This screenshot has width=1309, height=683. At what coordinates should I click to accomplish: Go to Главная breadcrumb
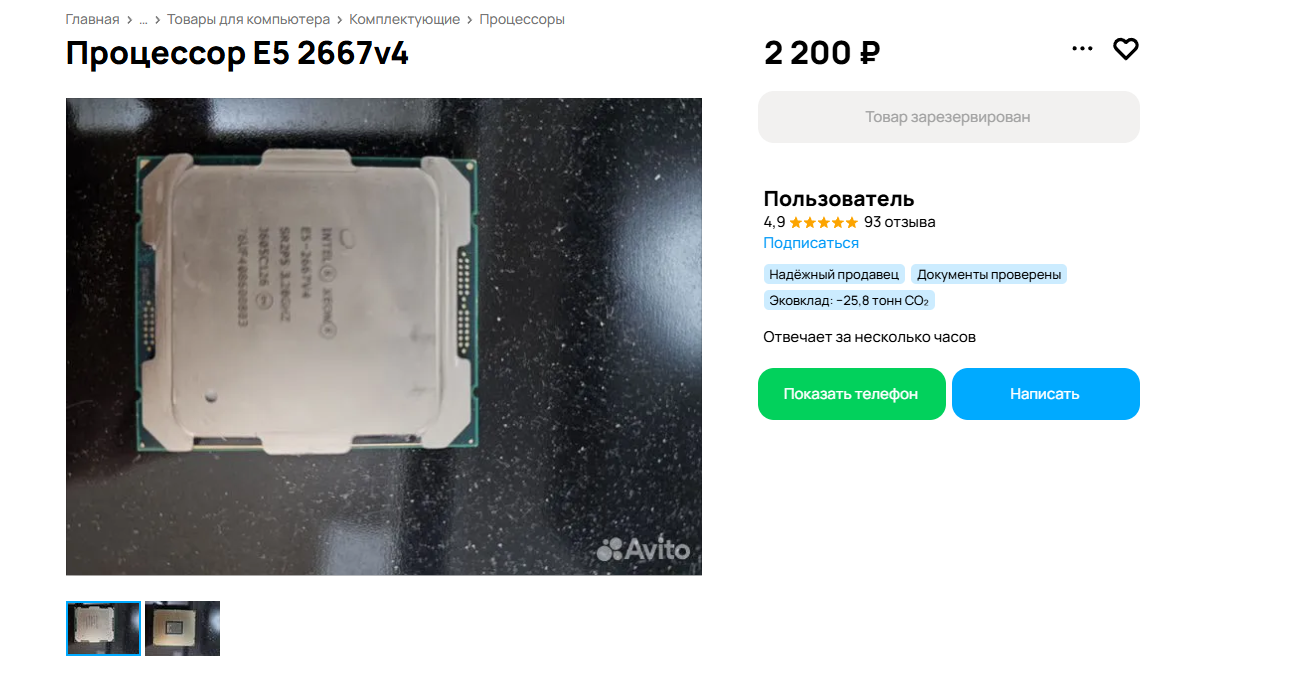click(92, 19)
